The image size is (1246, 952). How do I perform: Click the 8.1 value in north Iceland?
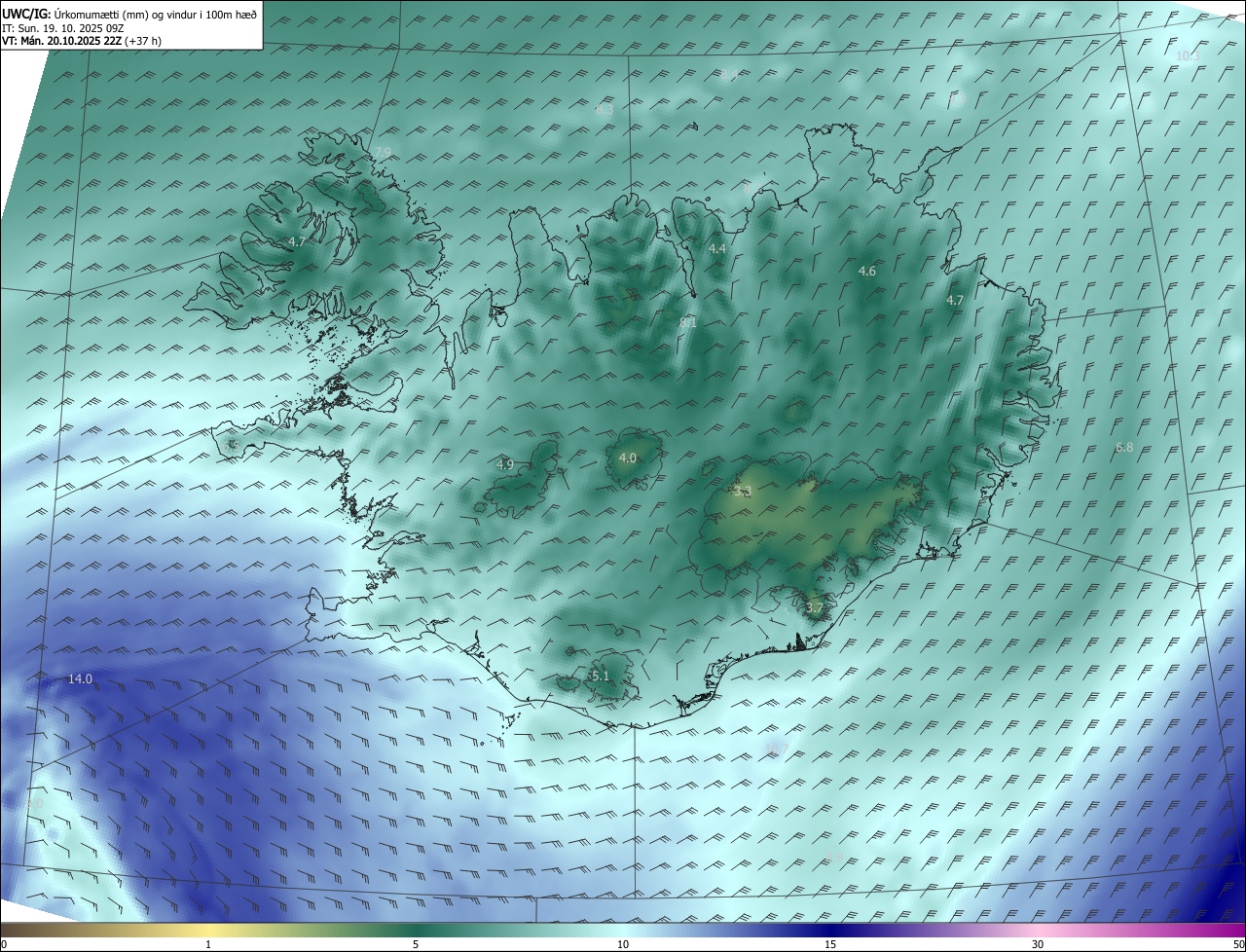(x=688, y=322)
